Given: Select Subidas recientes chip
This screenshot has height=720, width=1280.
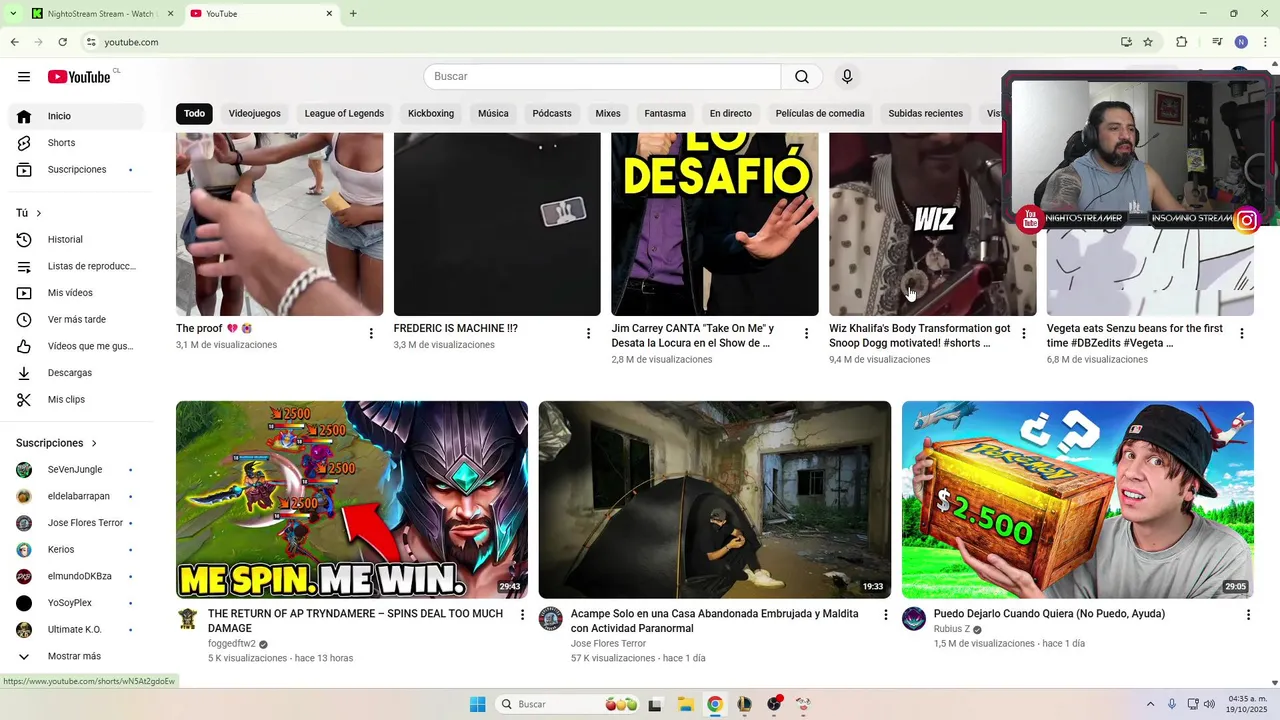Looking at the screenshot, I should coord(926,114).
